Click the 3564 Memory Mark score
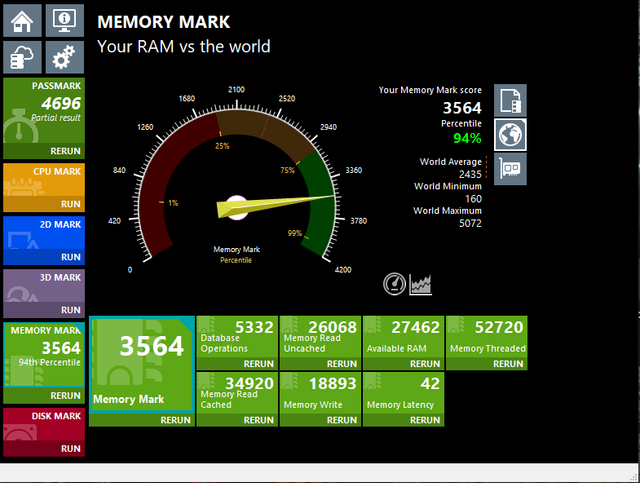The height and width of the screenshot is (483, 640). pyautogui.click(x=462, y=108)
